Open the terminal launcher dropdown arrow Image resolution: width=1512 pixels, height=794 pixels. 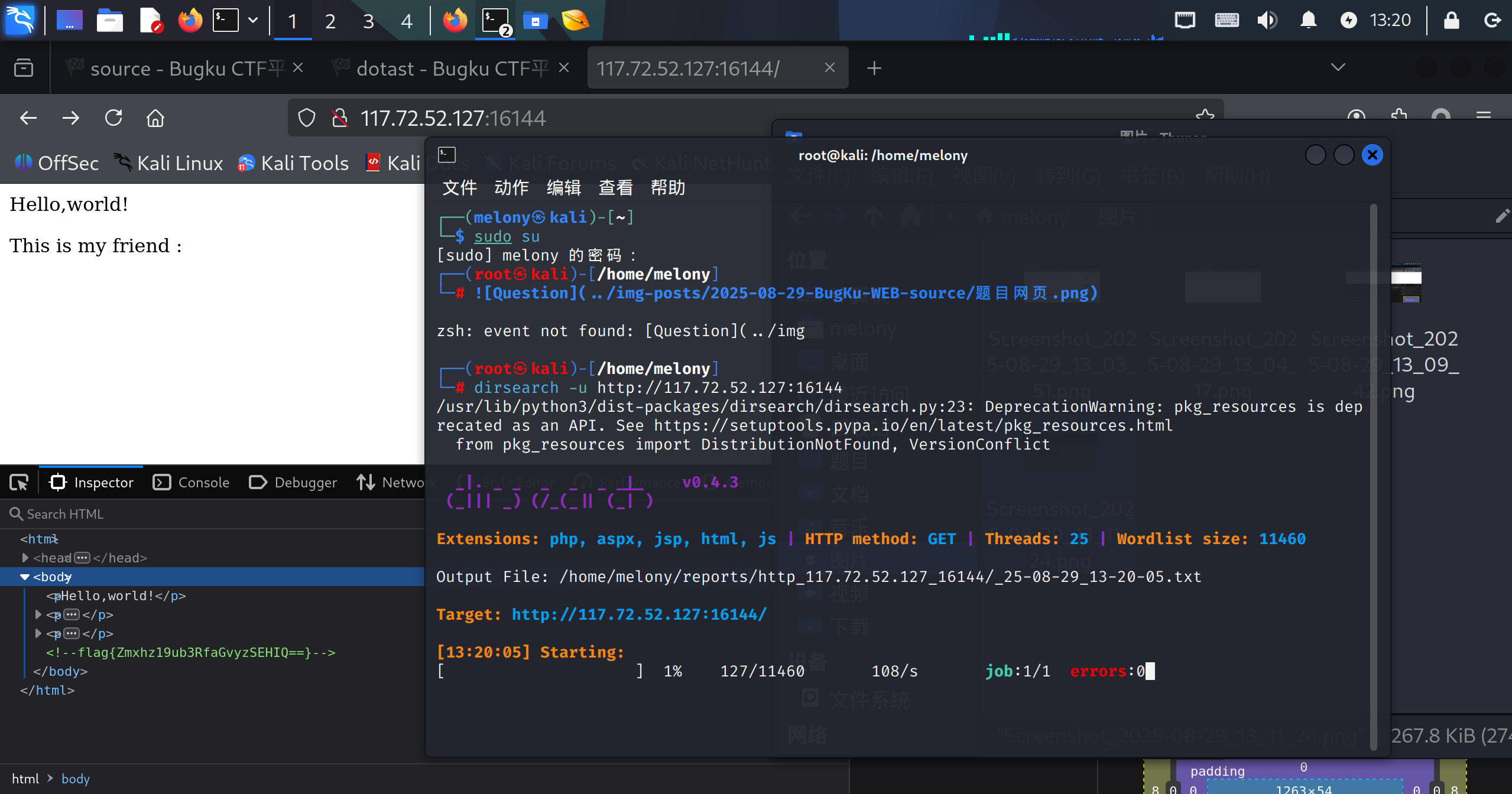(253, 20)
